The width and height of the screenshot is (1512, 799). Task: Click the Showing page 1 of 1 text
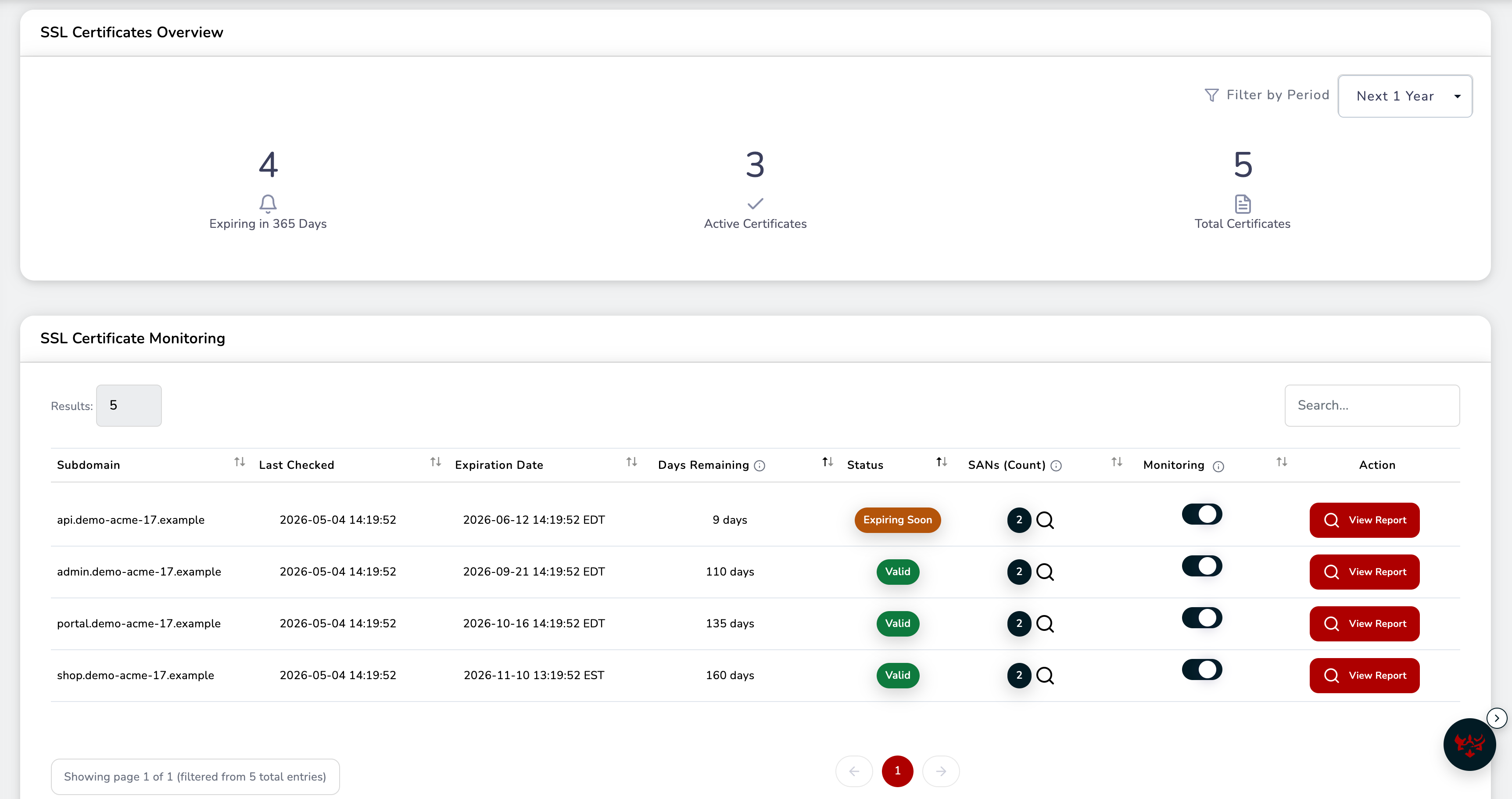(195, 777)
